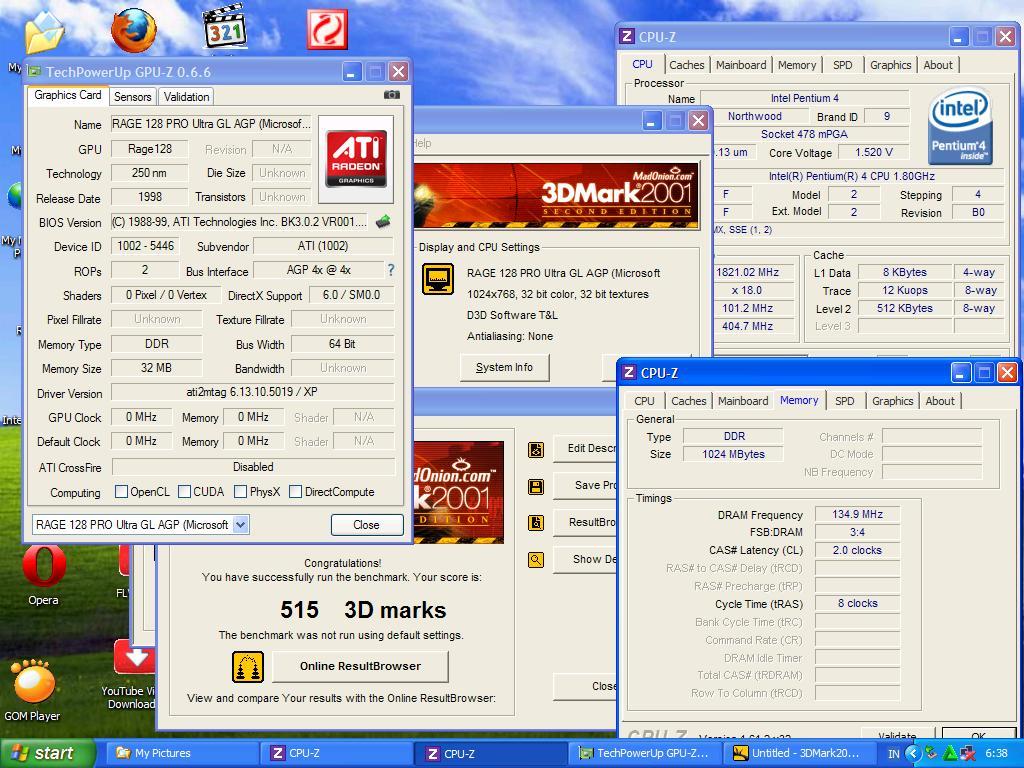Click the ATI Radeon logo in GPU-Z
1024x768 pixels.
(x=356, y=159)
